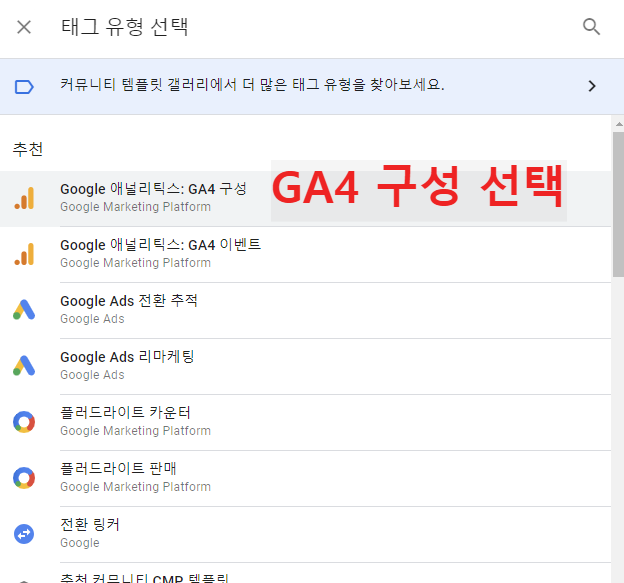Viewport: 624px width, 583px height.
Task: Click the GA4 구성 analytics bar icon
Action: coord(24,198)
